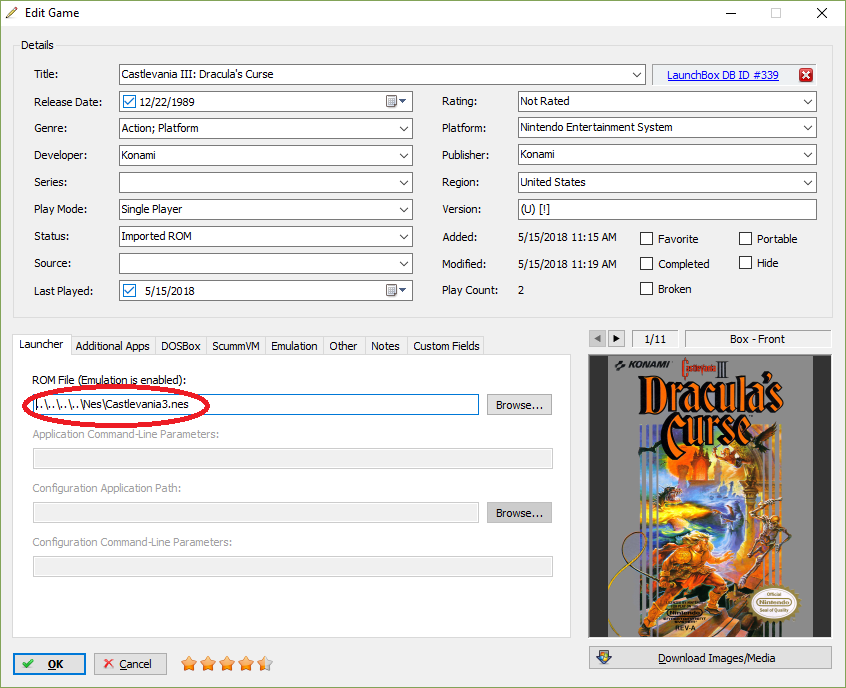Set the star rating to four stars
The width and height of the screenshot is (846, 688).
pos(245,664)
